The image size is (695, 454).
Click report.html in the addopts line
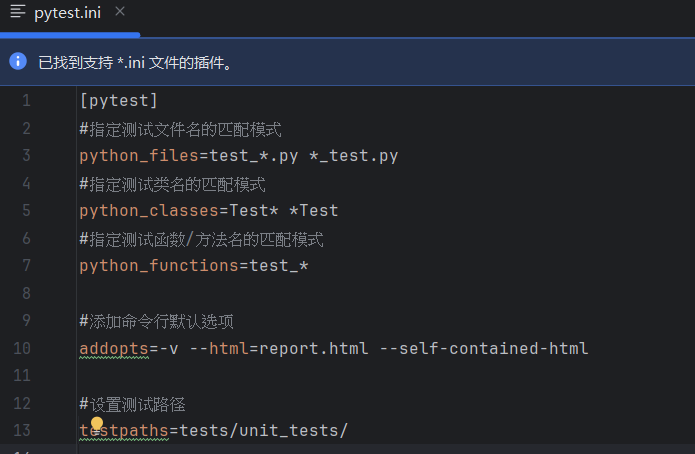(314, 348)
